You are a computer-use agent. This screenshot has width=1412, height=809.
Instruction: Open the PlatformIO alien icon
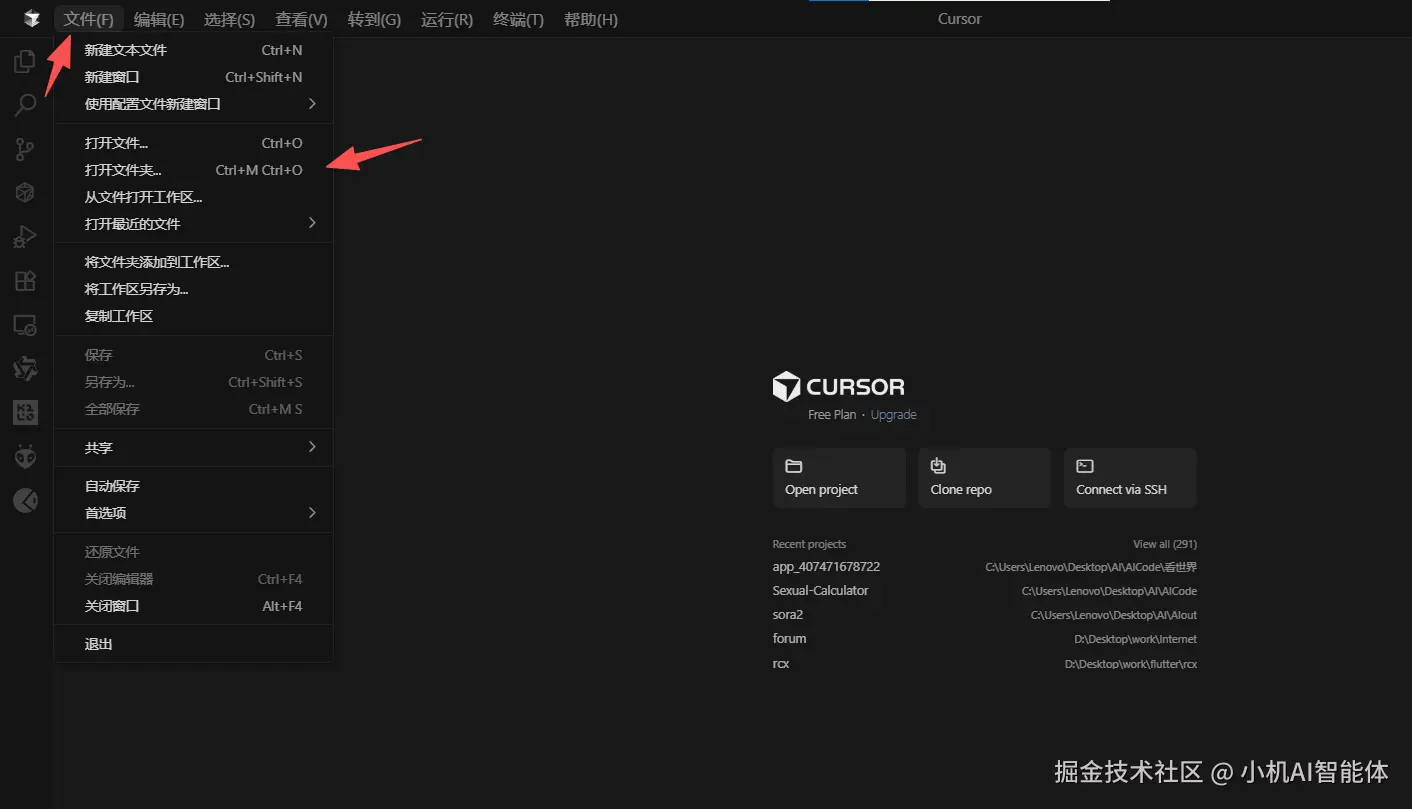pos(25,456)
